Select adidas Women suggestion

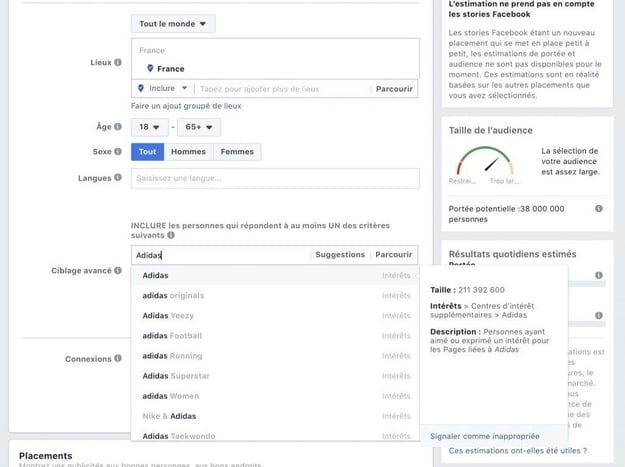point(275,396)
